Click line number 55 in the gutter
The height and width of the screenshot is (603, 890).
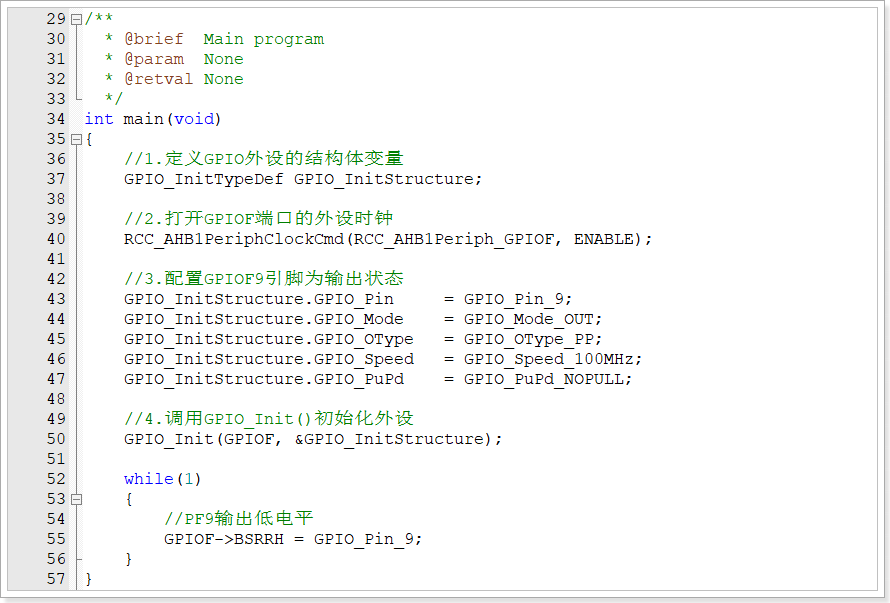click(x=56, y=539)
